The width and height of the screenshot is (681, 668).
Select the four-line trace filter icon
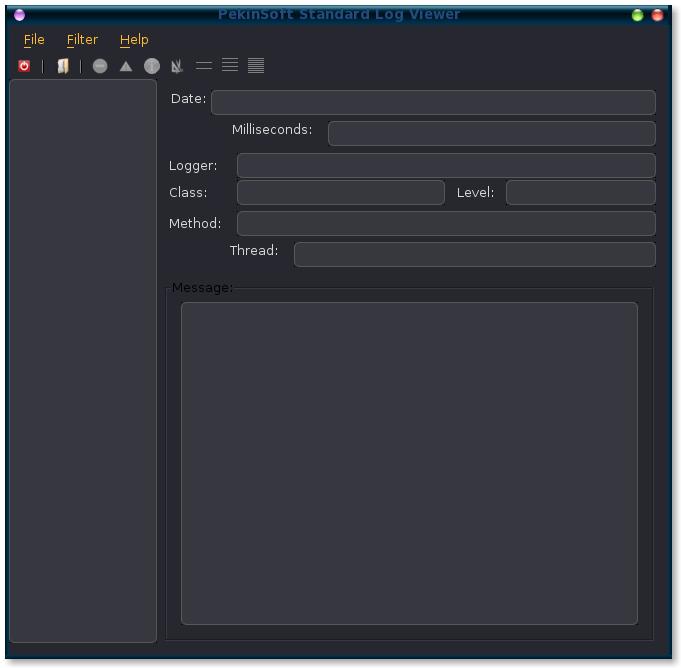pyautogui.click(x=230, y=65)
